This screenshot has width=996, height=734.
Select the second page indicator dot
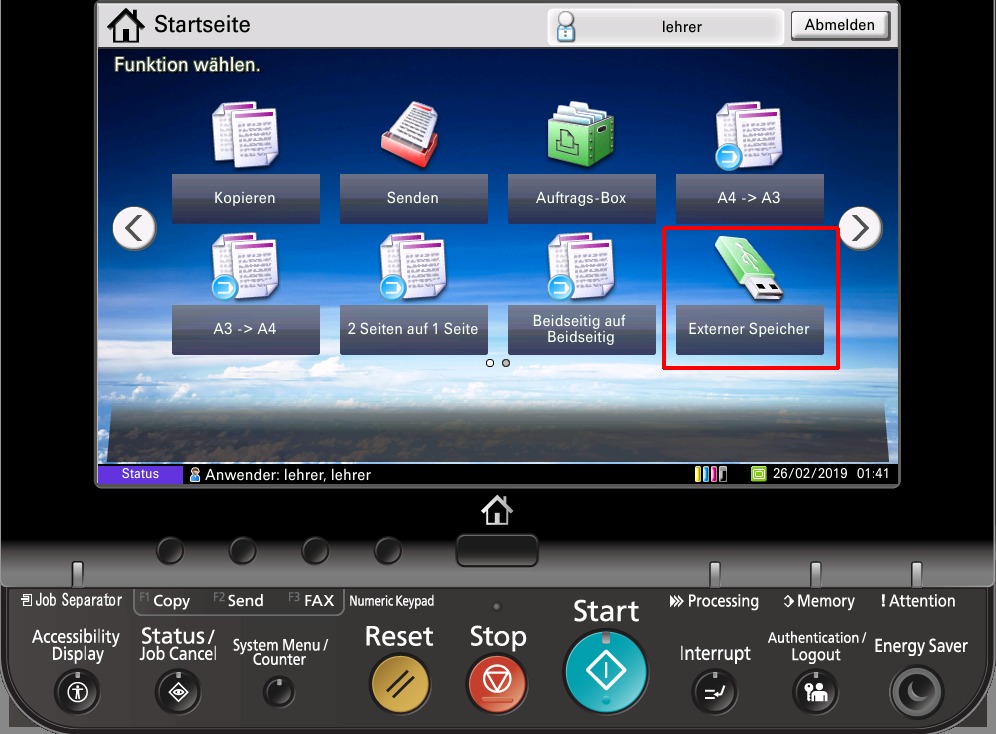(x=506, y=363)
